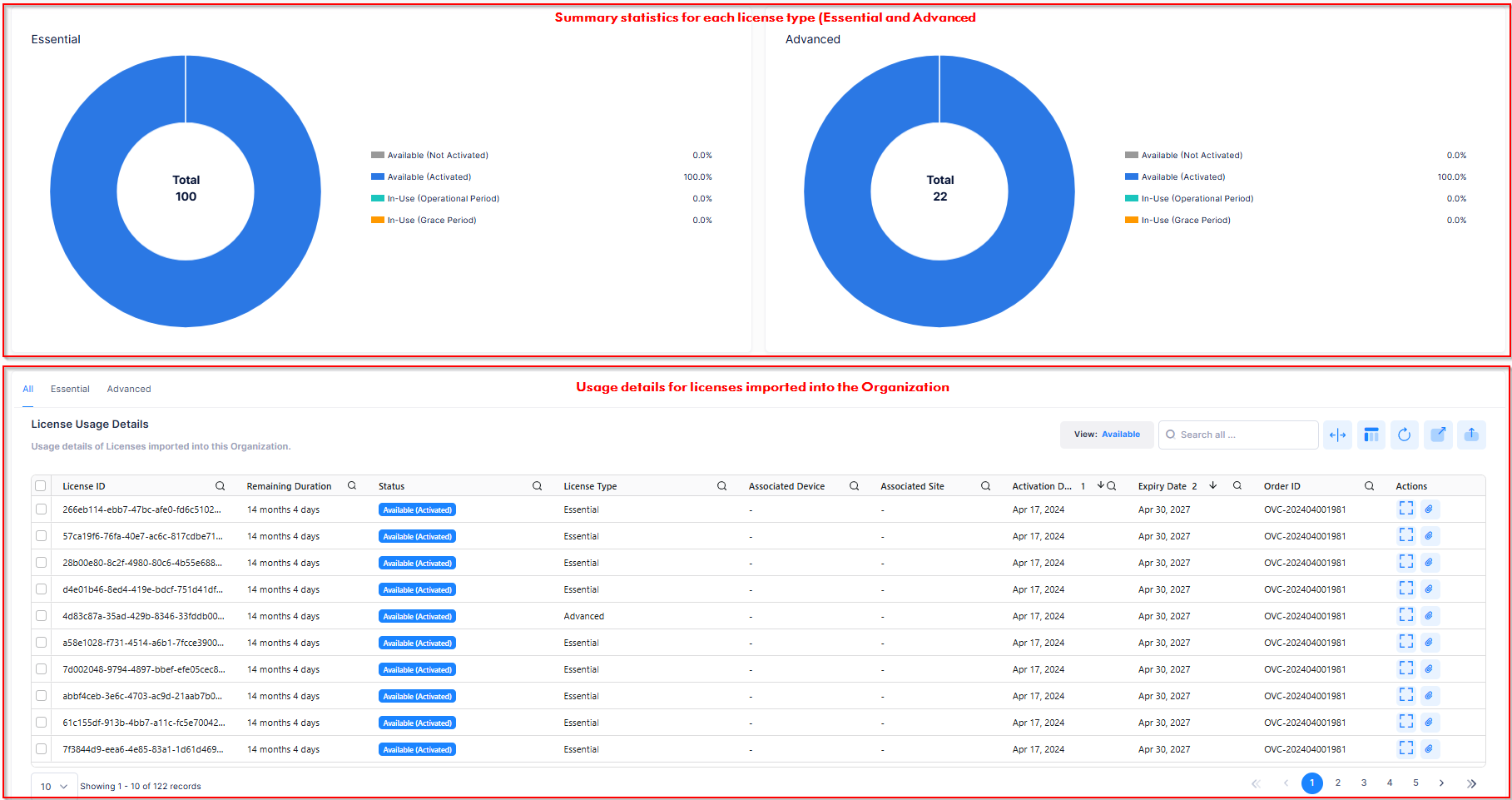Click expand icon for first license row
1512x800 pixels.
coord(1405,509)
